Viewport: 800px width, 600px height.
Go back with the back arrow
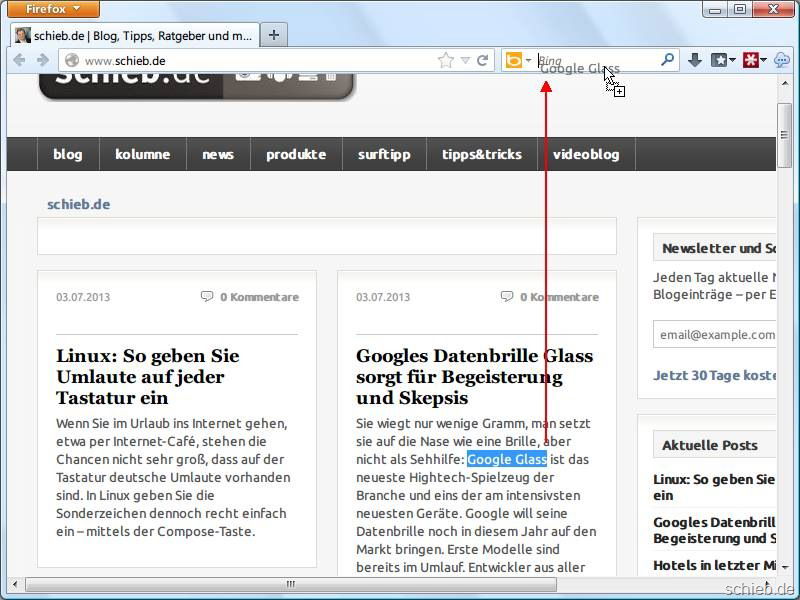[19, 60]
